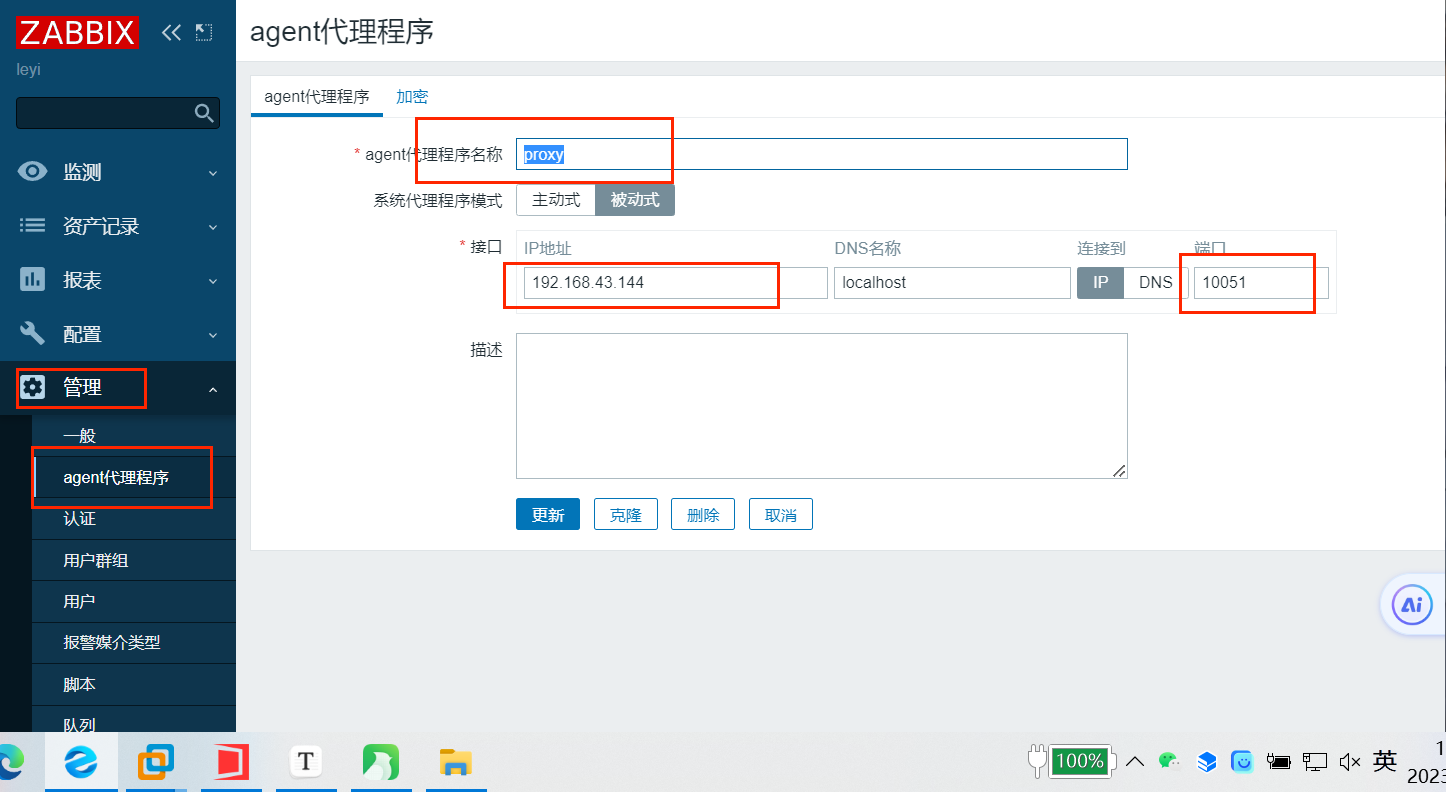Click the wrench icon beside 配置

point(33,334)
